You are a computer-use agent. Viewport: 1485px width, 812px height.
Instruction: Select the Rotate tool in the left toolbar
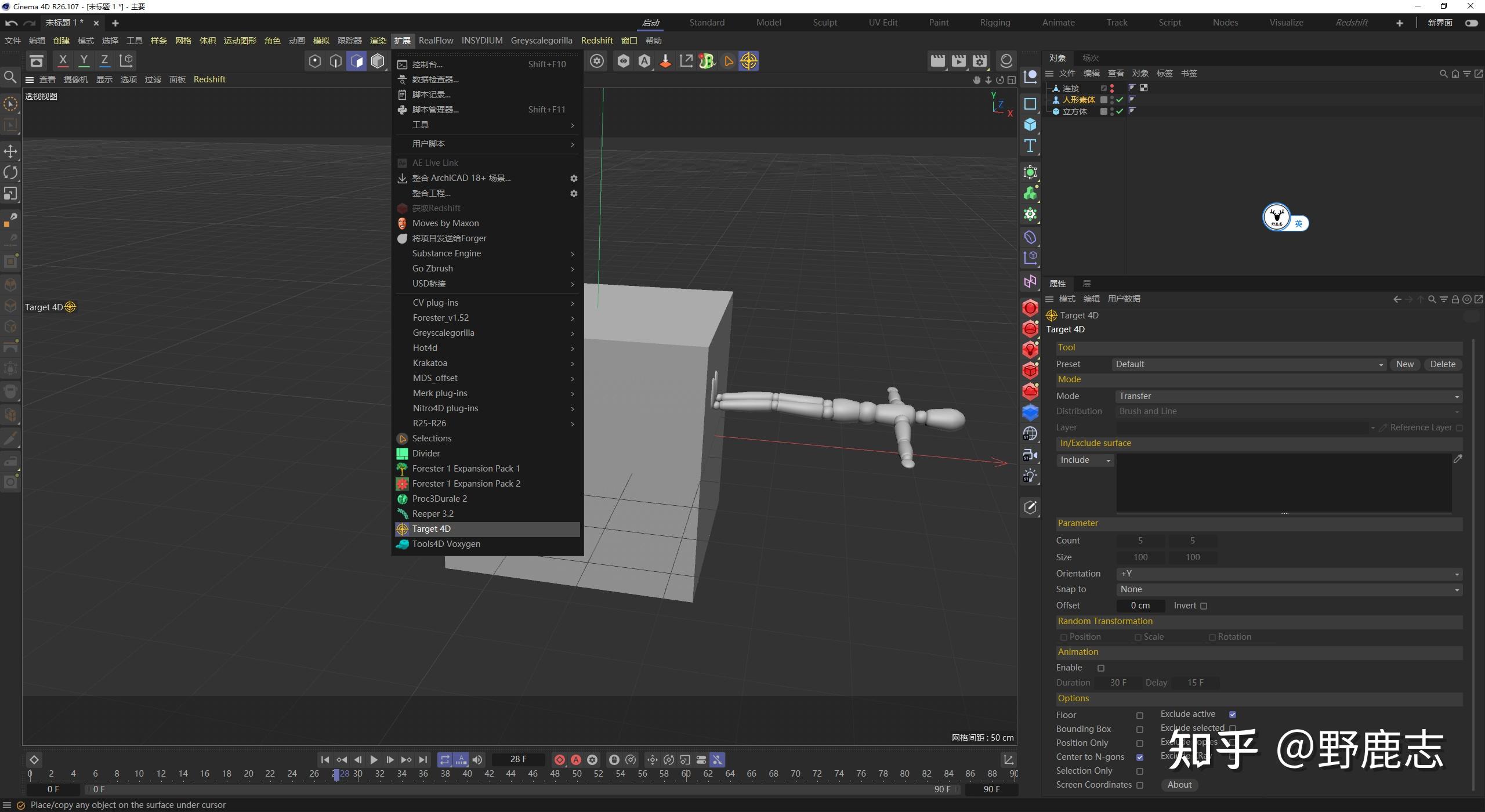click(10, 172)
